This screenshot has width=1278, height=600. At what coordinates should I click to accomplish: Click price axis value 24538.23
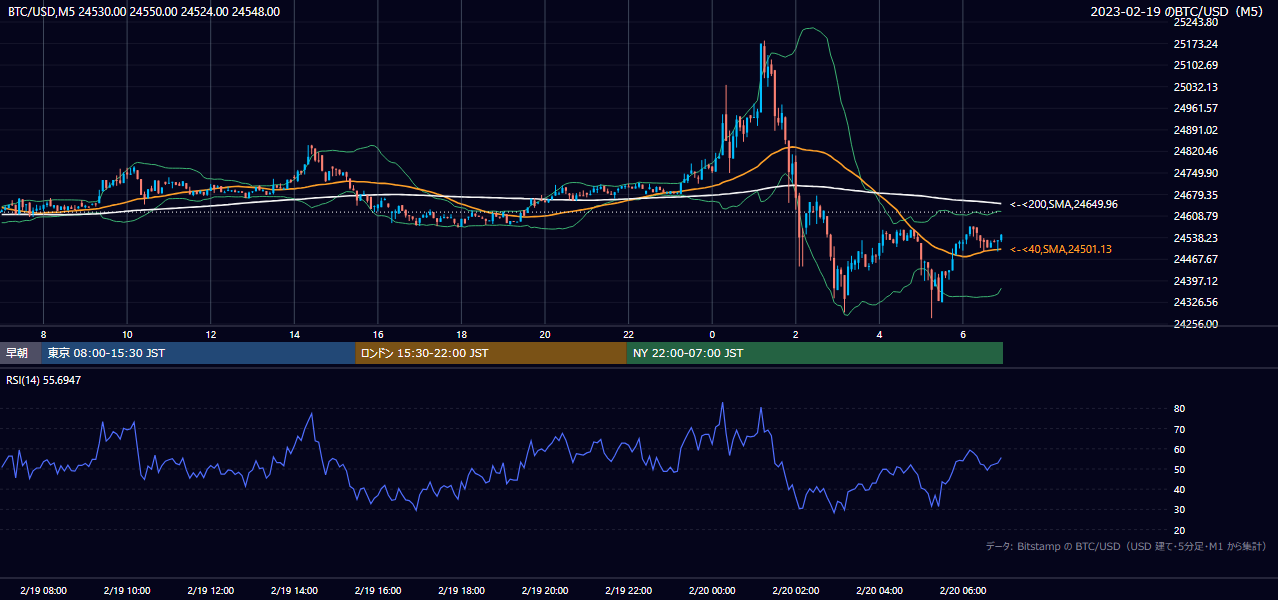1196,238
